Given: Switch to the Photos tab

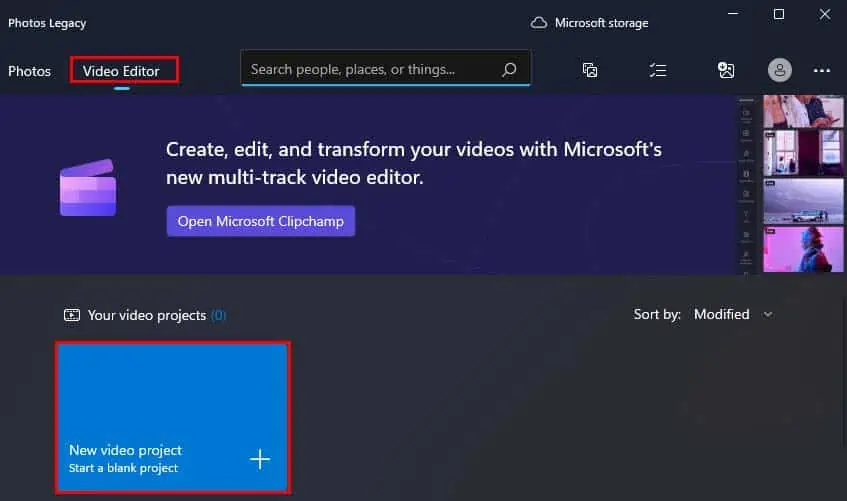Looking at the screenshot, I should [x=29, y=71].
